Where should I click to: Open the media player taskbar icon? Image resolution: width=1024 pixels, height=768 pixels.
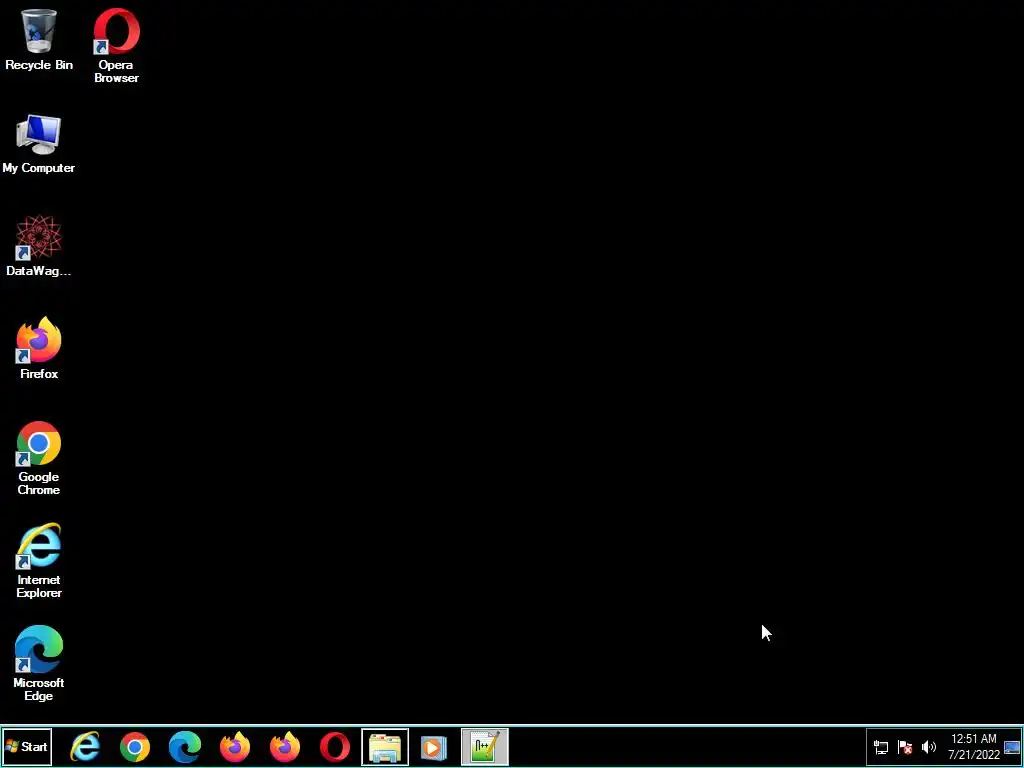(434, 746)
